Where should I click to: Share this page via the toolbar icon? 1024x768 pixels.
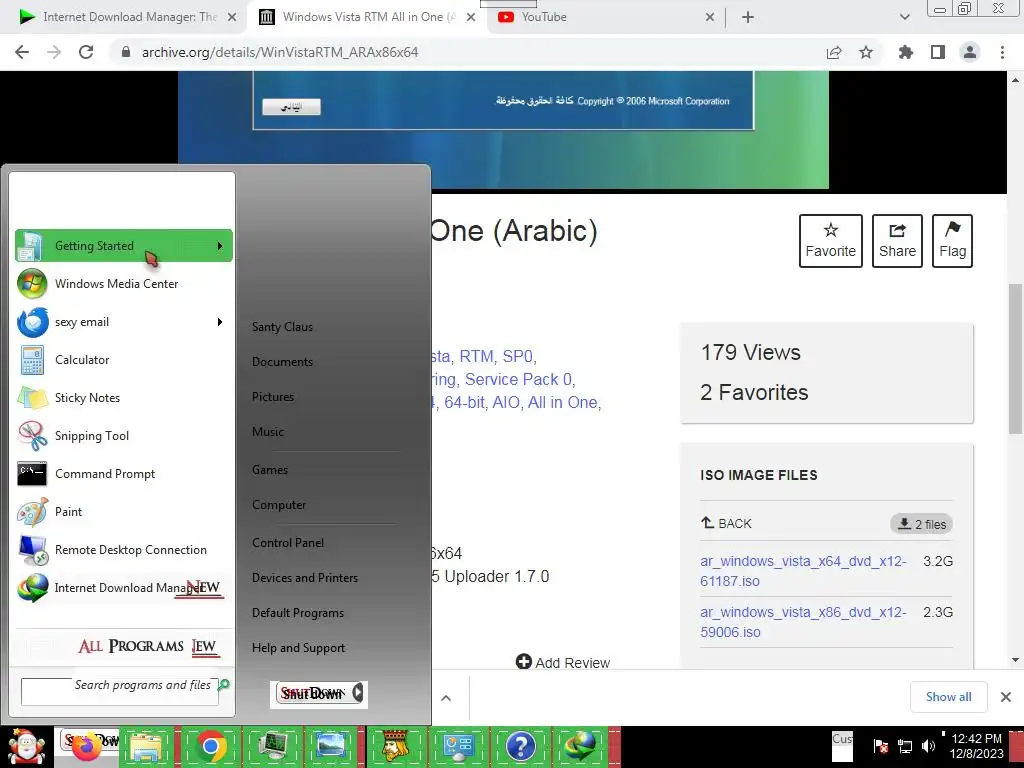(833, 52)
